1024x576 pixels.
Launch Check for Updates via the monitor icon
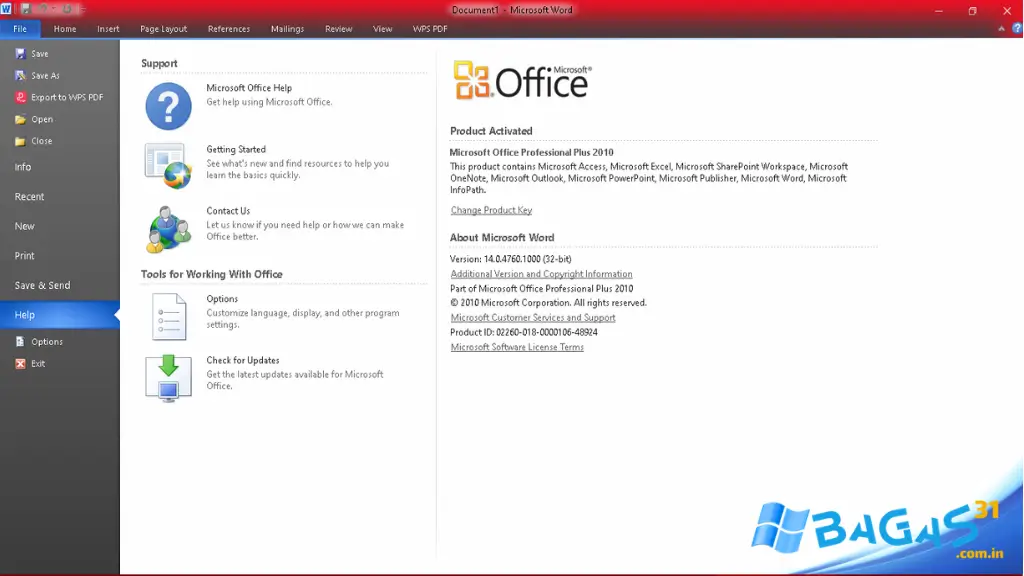point(167,377)
